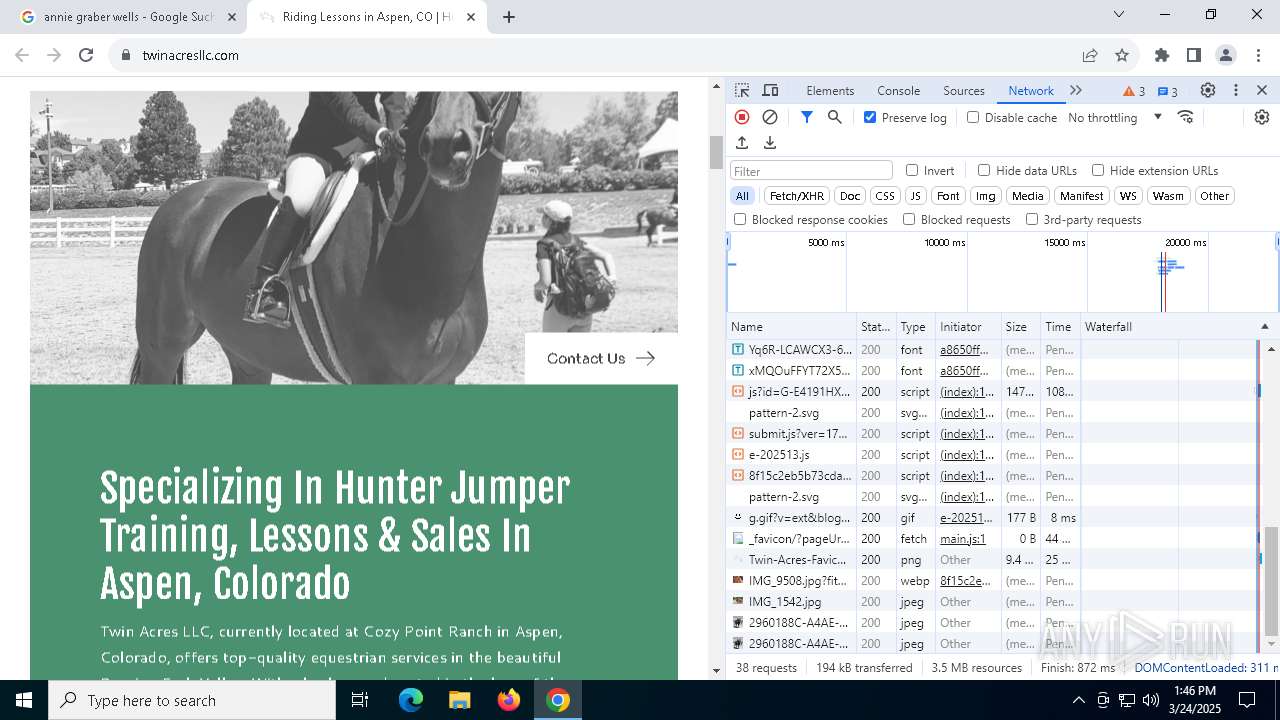Screen dimensions: 1280x720
Task: Open network search magnifier
Action: [x=835, y=117]
